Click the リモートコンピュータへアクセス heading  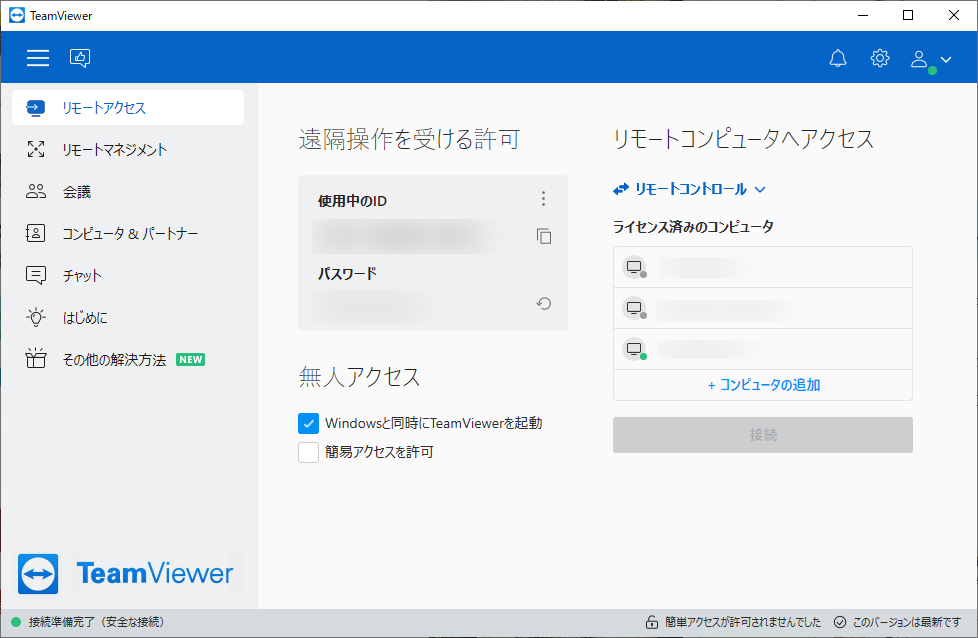pos(743,139)
